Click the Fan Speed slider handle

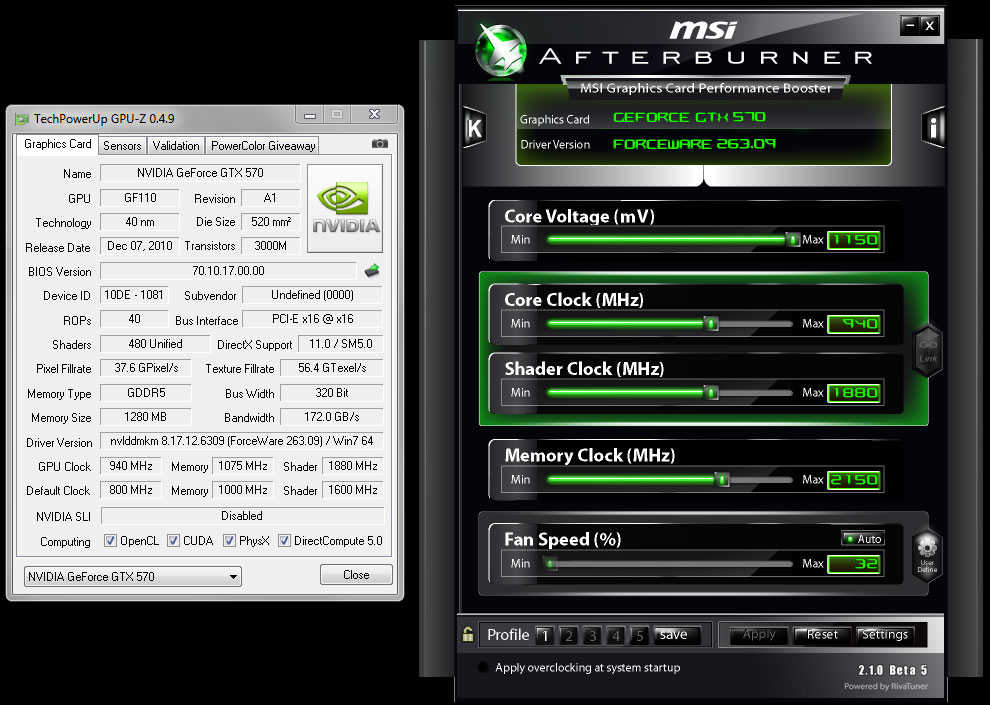click(x=551, y=564)
